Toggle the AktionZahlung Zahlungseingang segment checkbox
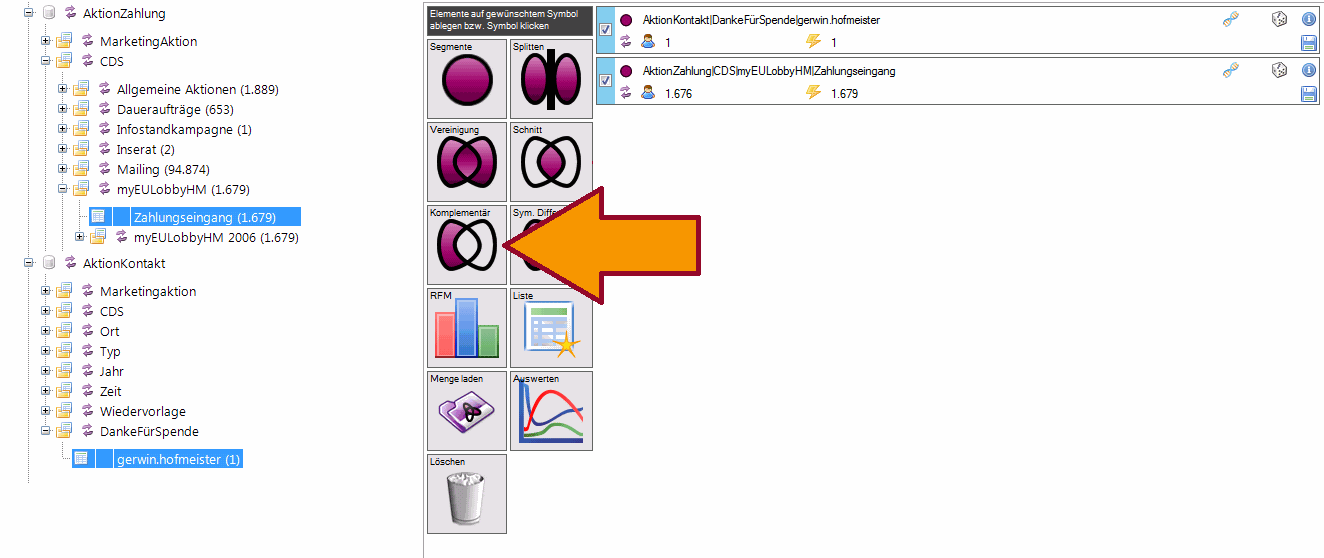 [605, 81]
